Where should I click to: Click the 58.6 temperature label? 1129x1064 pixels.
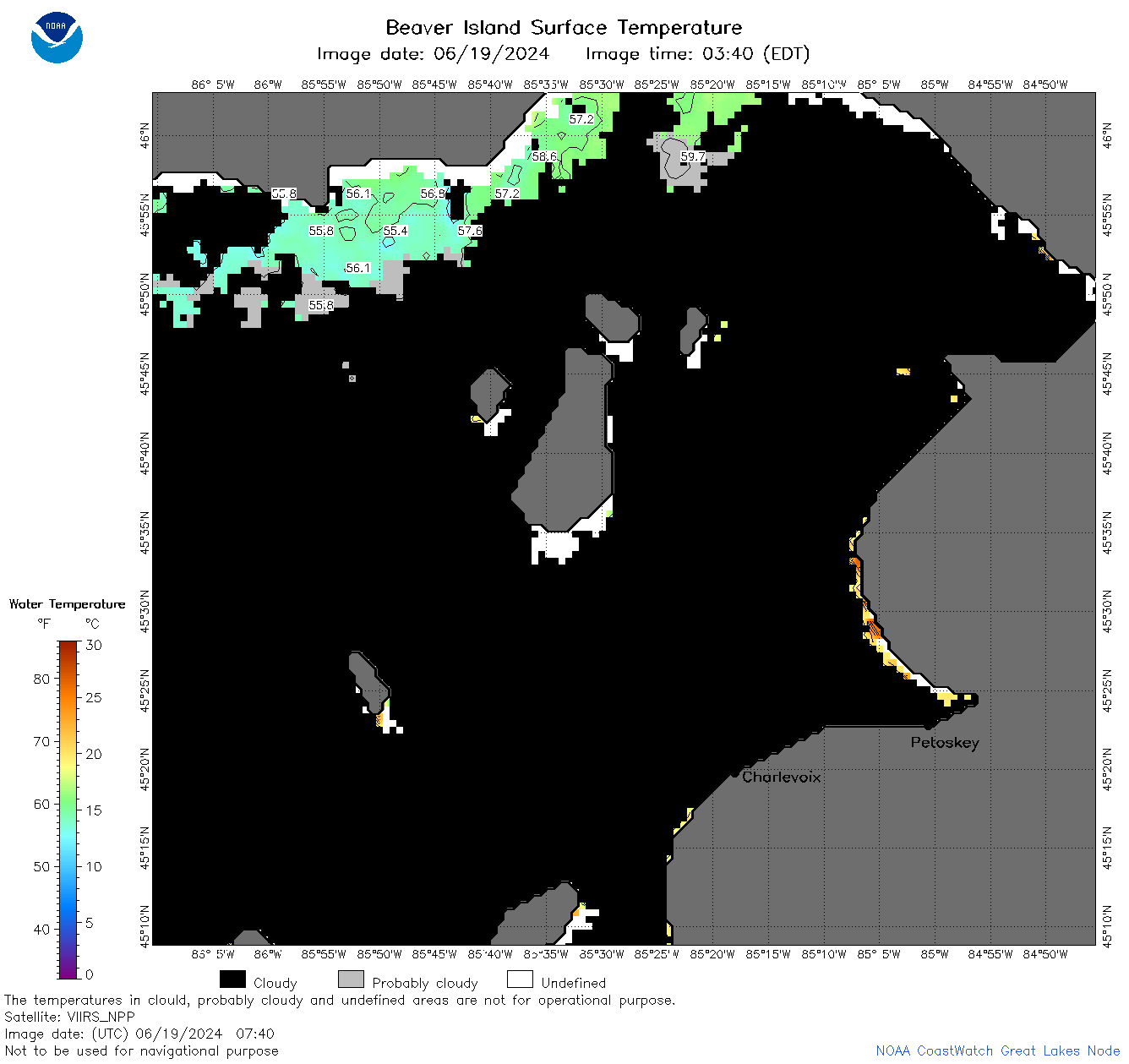pyautogui.click(x=544, y=156)
